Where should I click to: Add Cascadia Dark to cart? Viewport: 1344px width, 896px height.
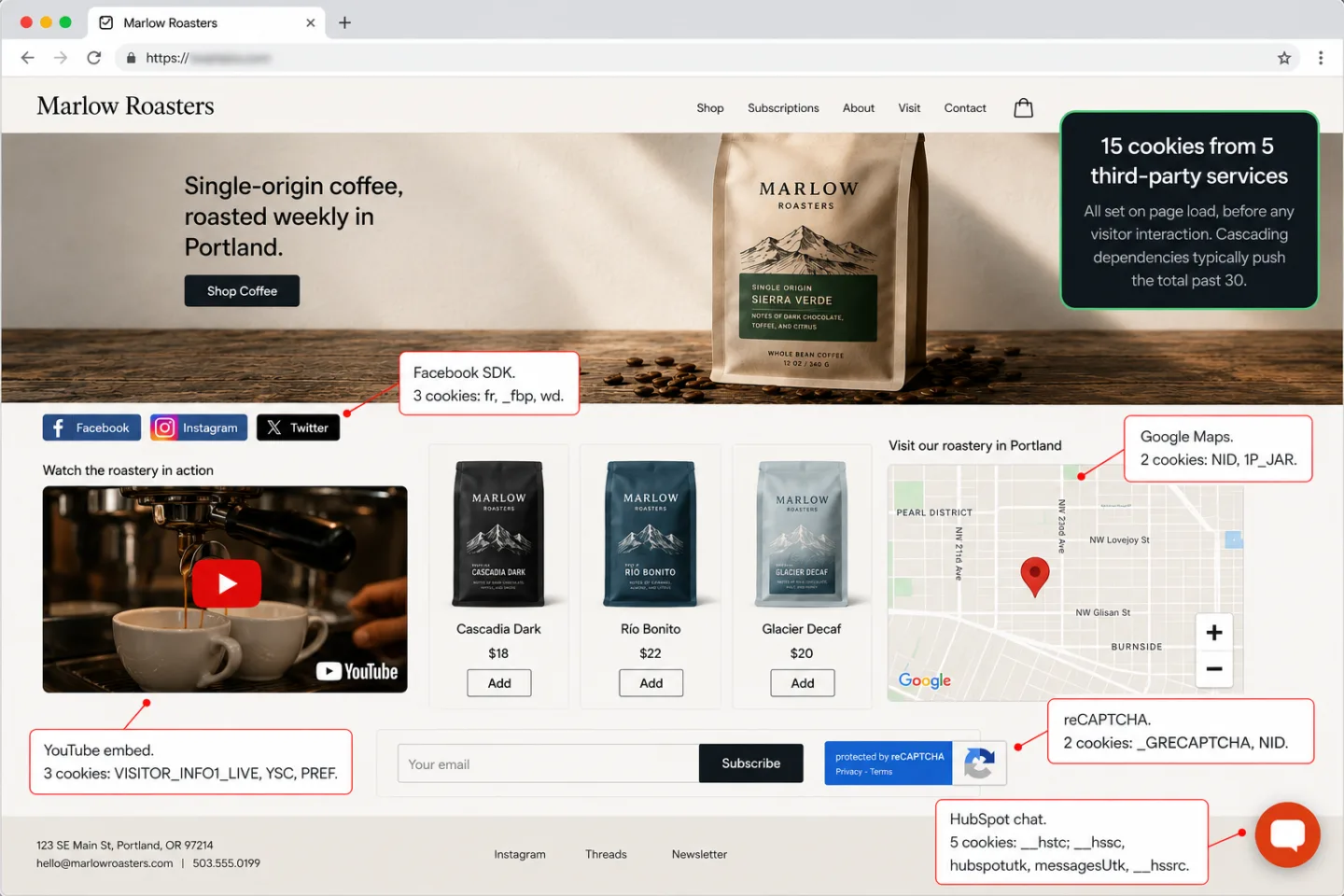499,683
